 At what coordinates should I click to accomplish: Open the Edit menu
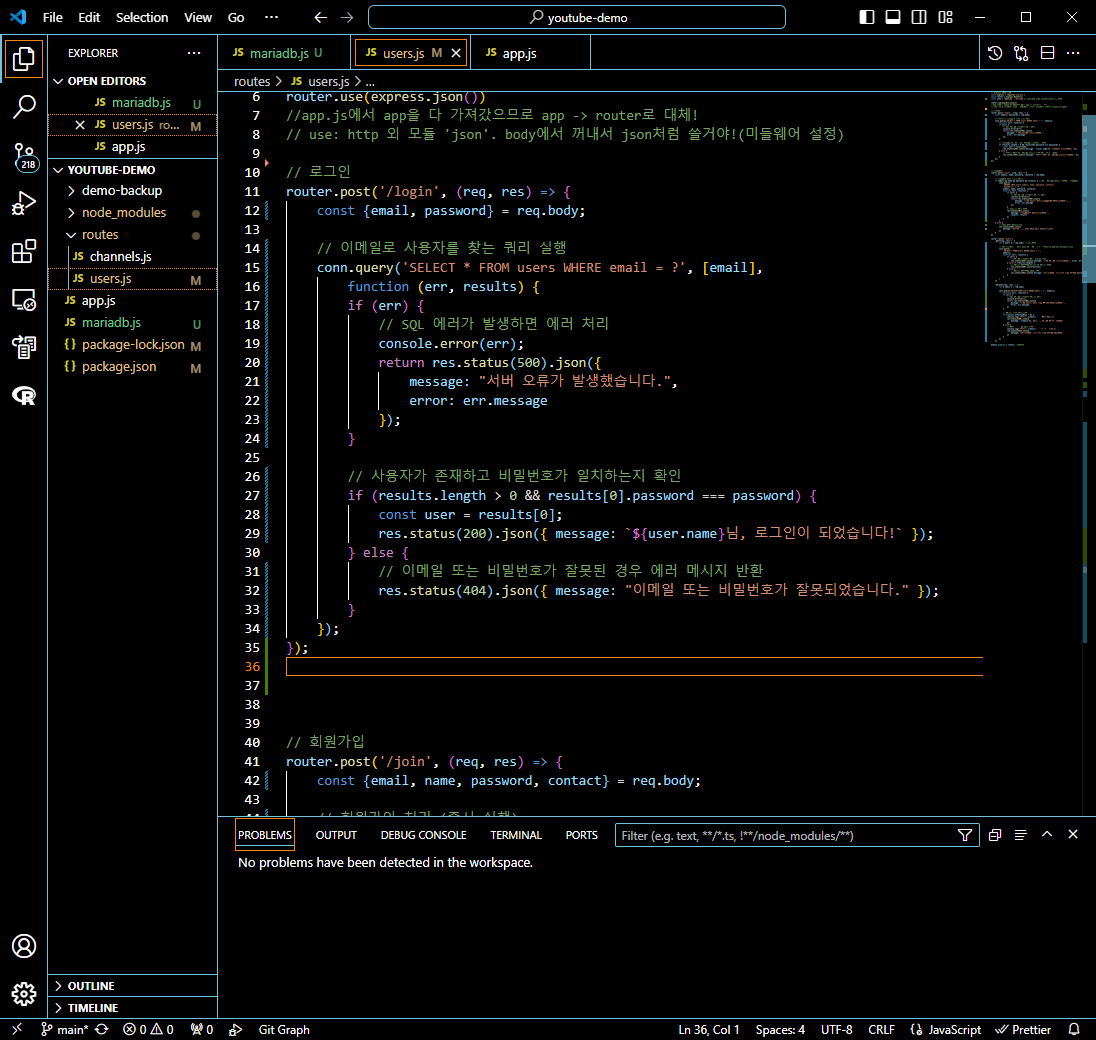click(x=89, y=17)
